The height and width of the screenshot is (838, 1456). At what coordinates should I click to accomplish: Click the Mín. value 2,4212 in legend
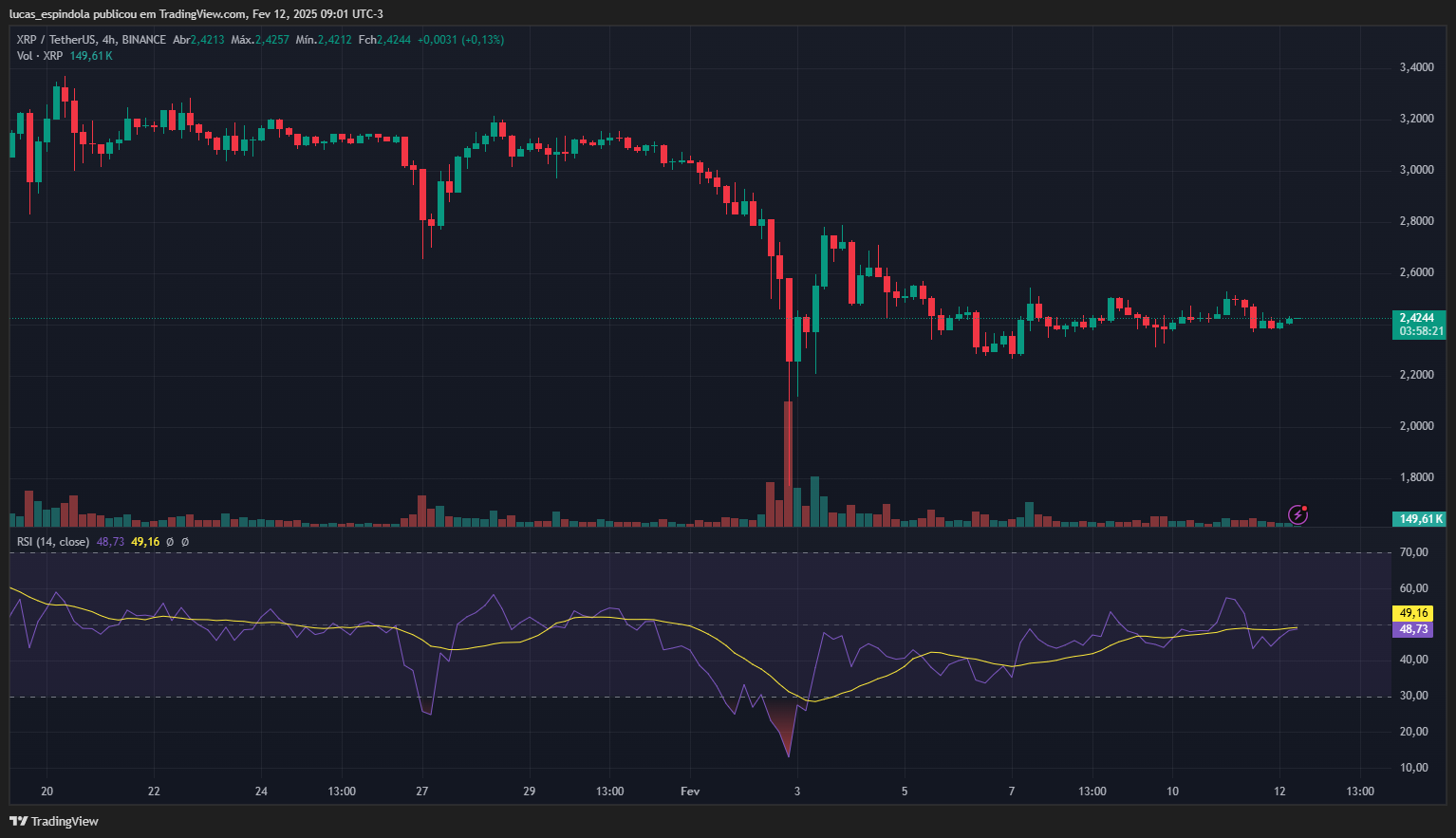[335, 40]
